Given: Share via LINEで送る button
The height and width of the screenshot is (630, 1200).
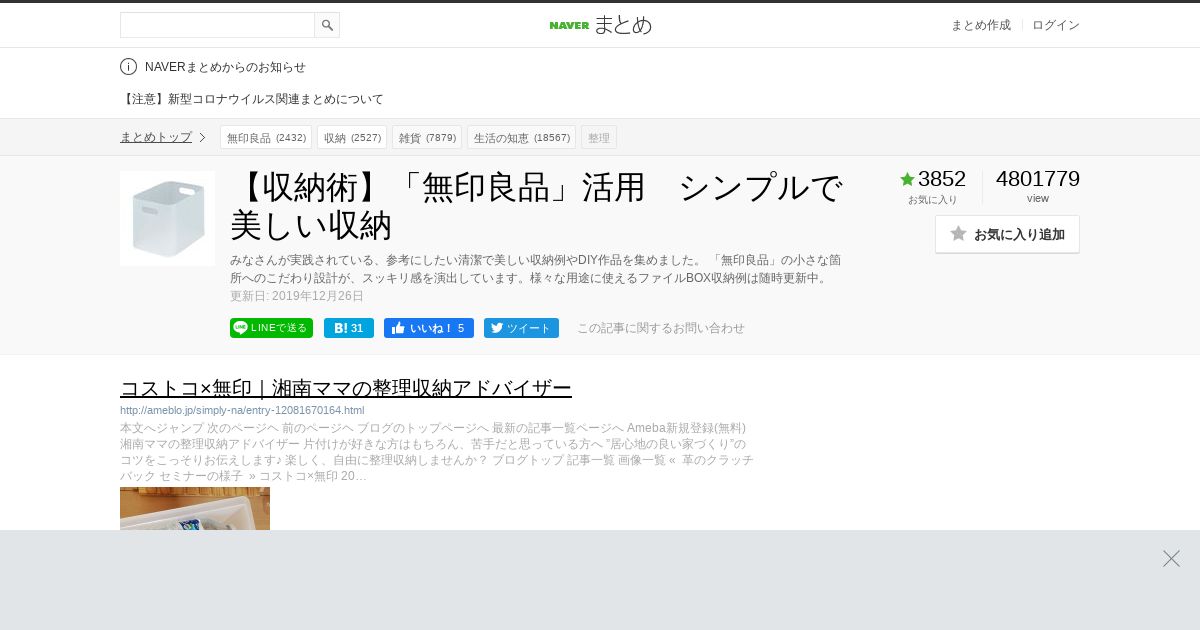Looking at the screenshot, I should click(271, 328).
